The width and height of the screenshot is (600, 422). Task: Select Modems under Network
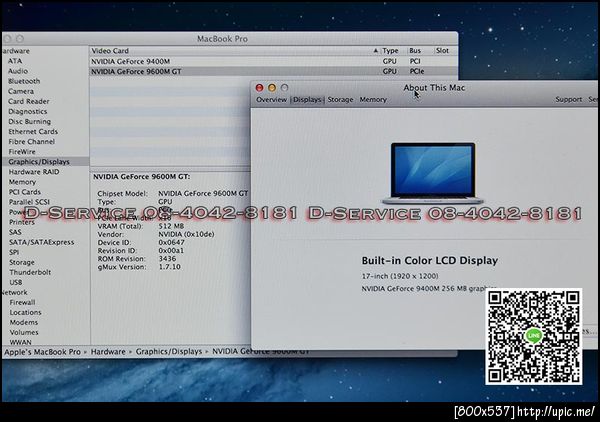point(24,322)
